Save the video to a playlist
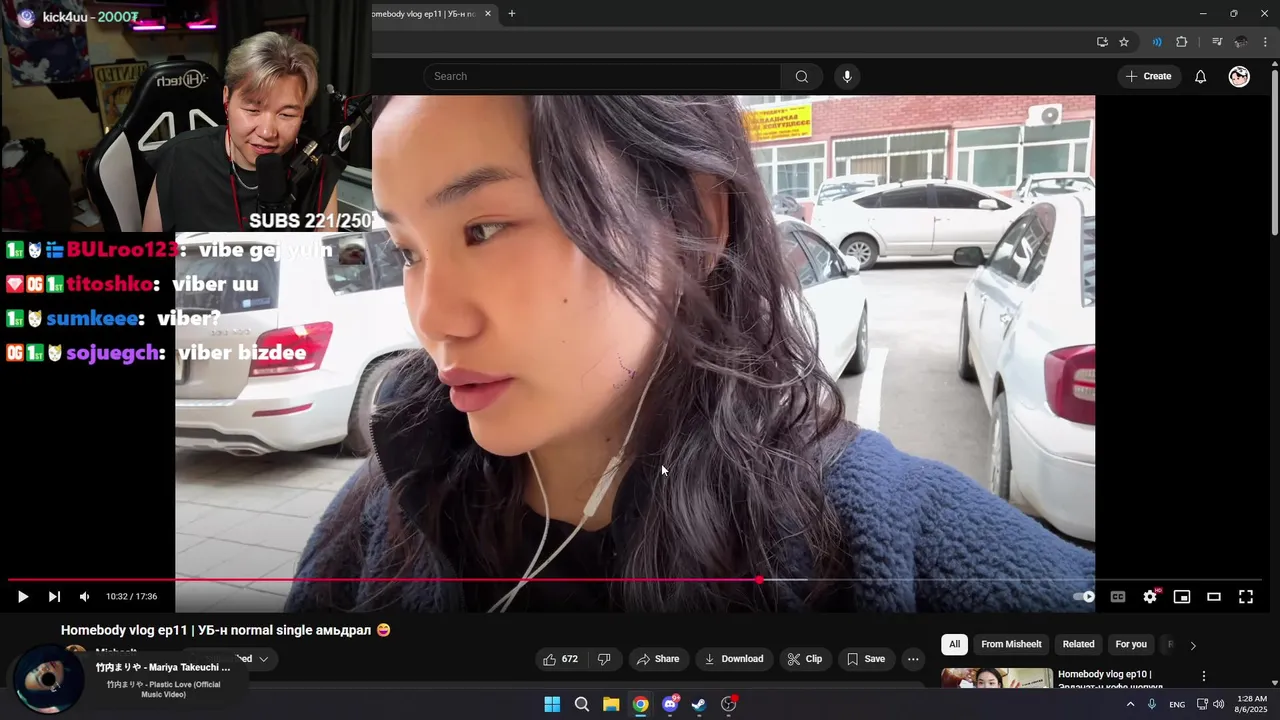The image size is (1280, 720). point(866,659)
